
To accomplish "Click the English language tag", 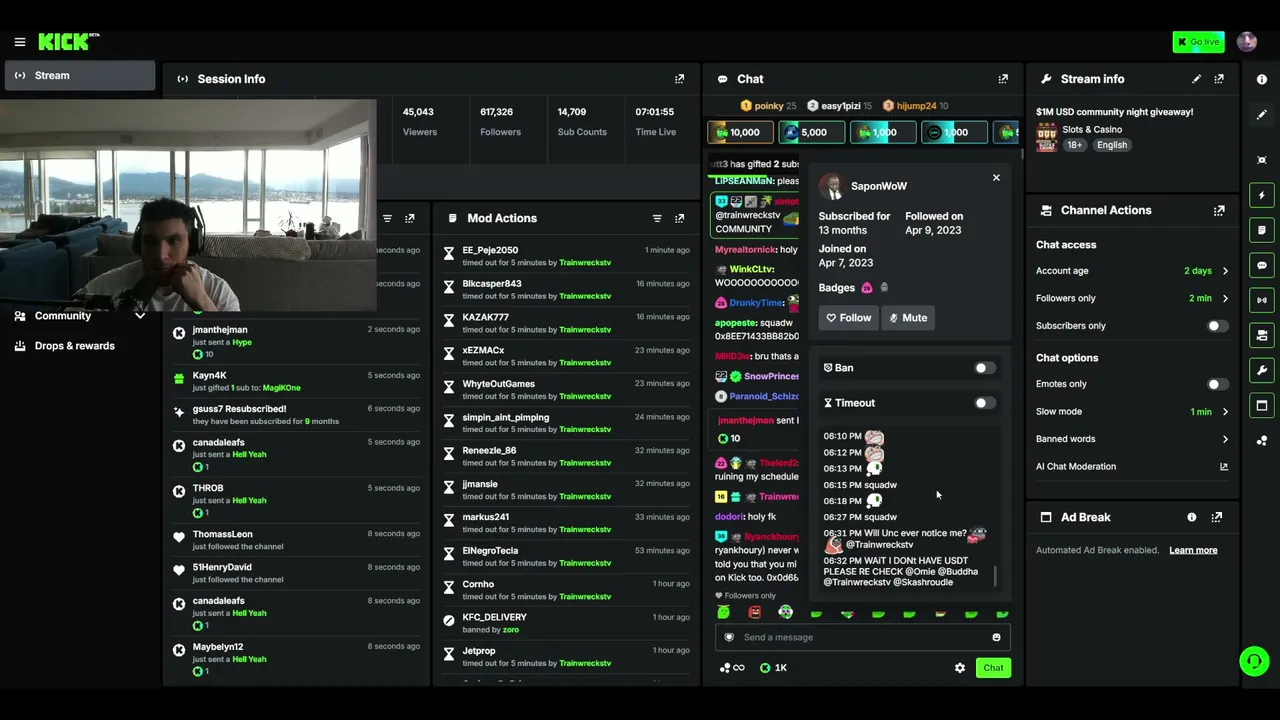I will 1112,145.
